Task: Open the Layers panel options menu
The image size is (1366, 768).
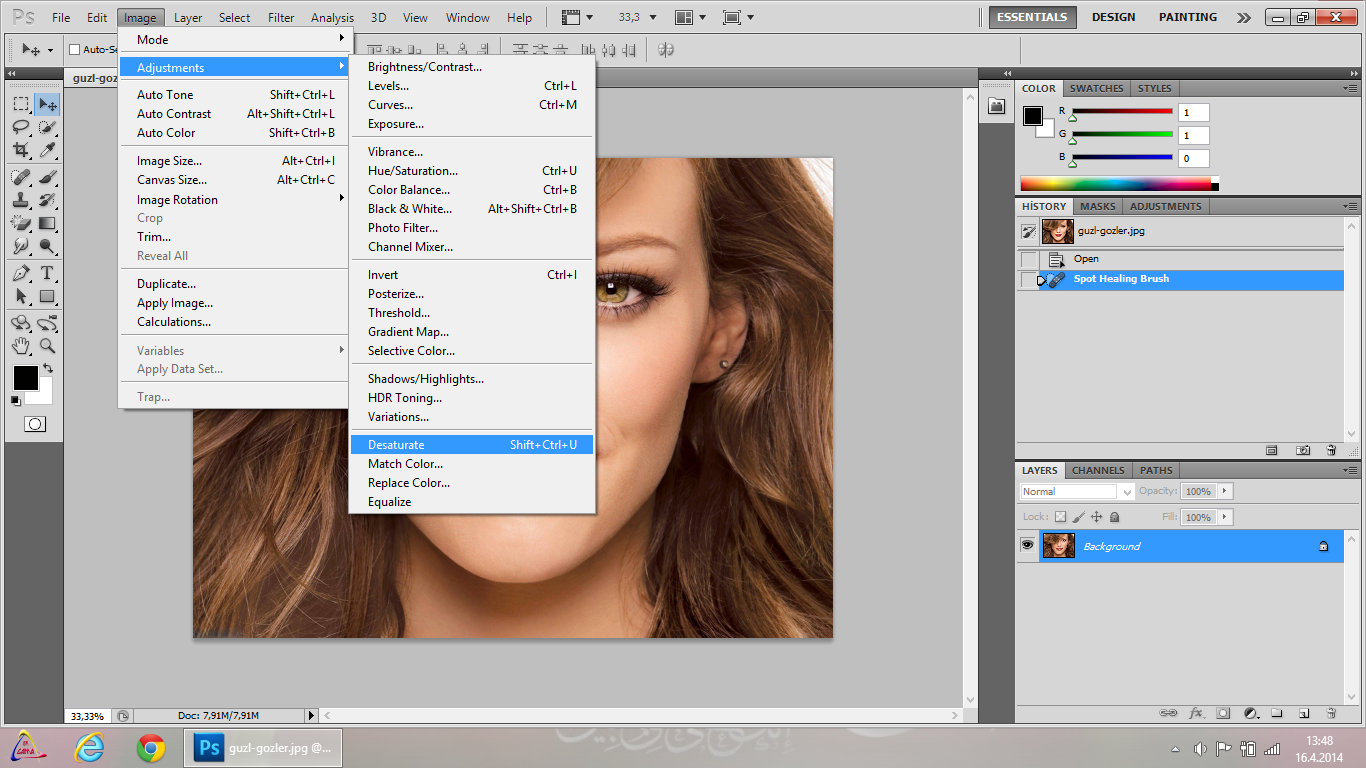Action: click(x=1351, y=470)
